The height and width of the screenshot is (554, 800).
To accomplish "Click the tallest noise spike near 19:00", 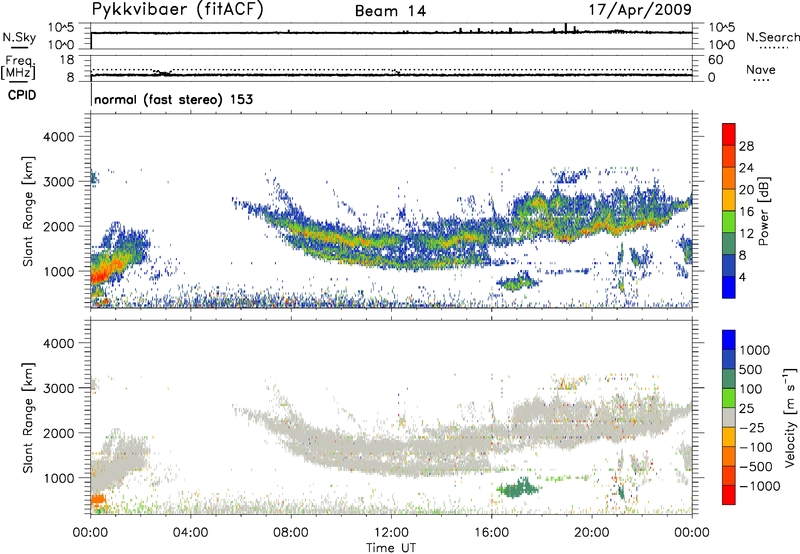I will (x=566, y=28).
